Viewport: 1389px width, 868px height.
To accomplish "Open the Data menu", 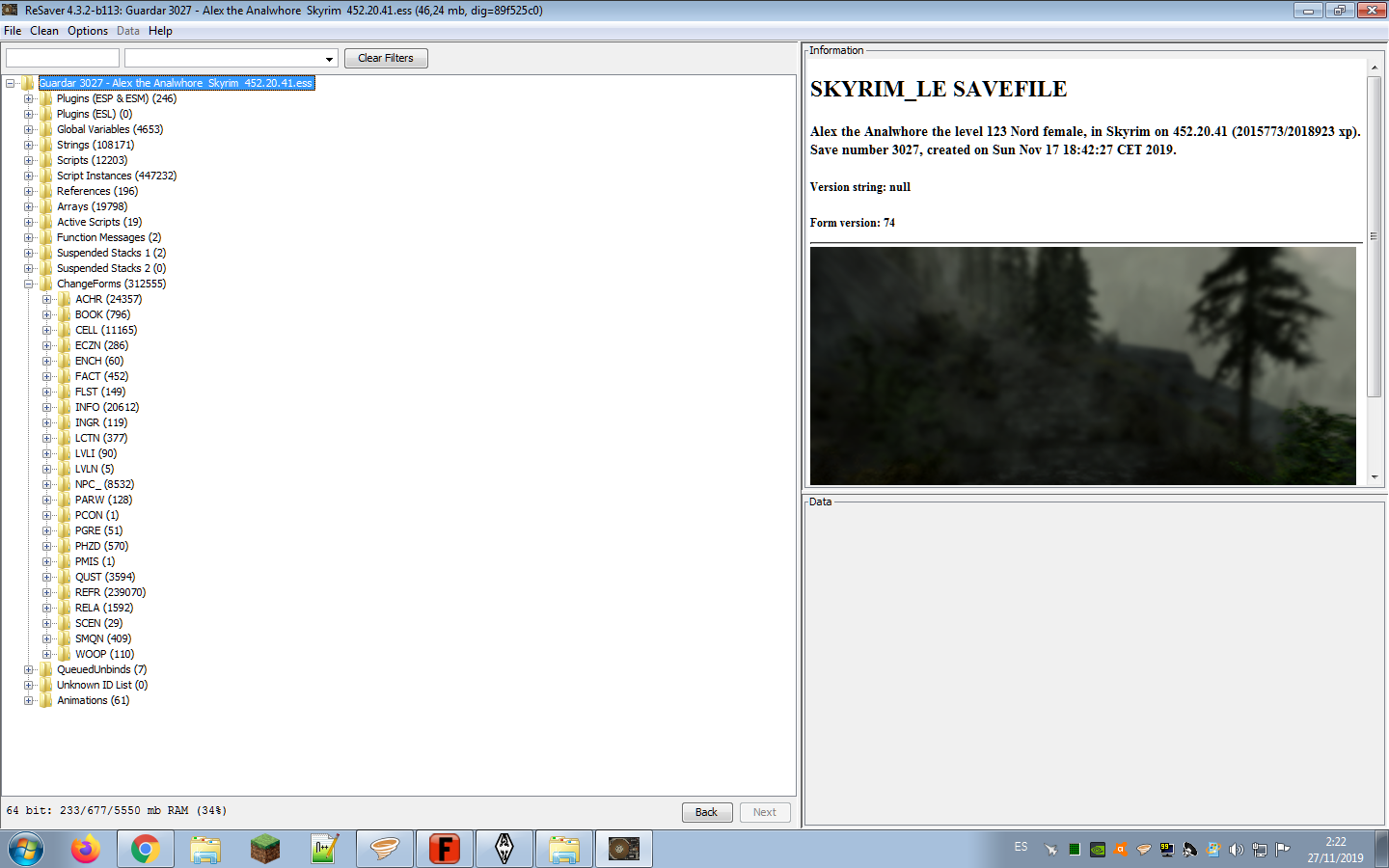I will 128,31.
